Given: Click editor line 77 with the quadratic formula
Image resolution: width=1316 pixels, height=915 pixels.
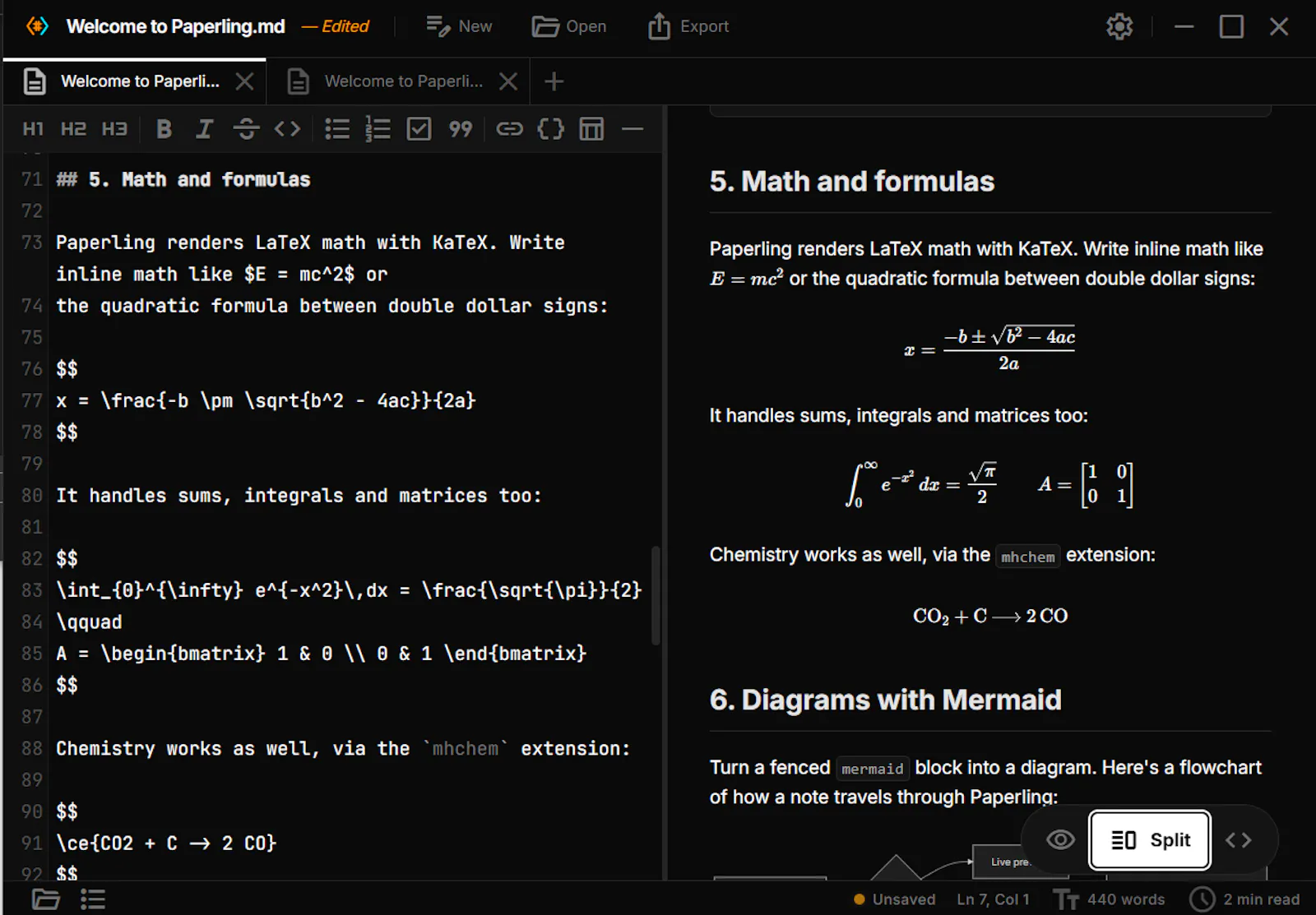Looking at the screenshot, I should click(x=266, y=401).
